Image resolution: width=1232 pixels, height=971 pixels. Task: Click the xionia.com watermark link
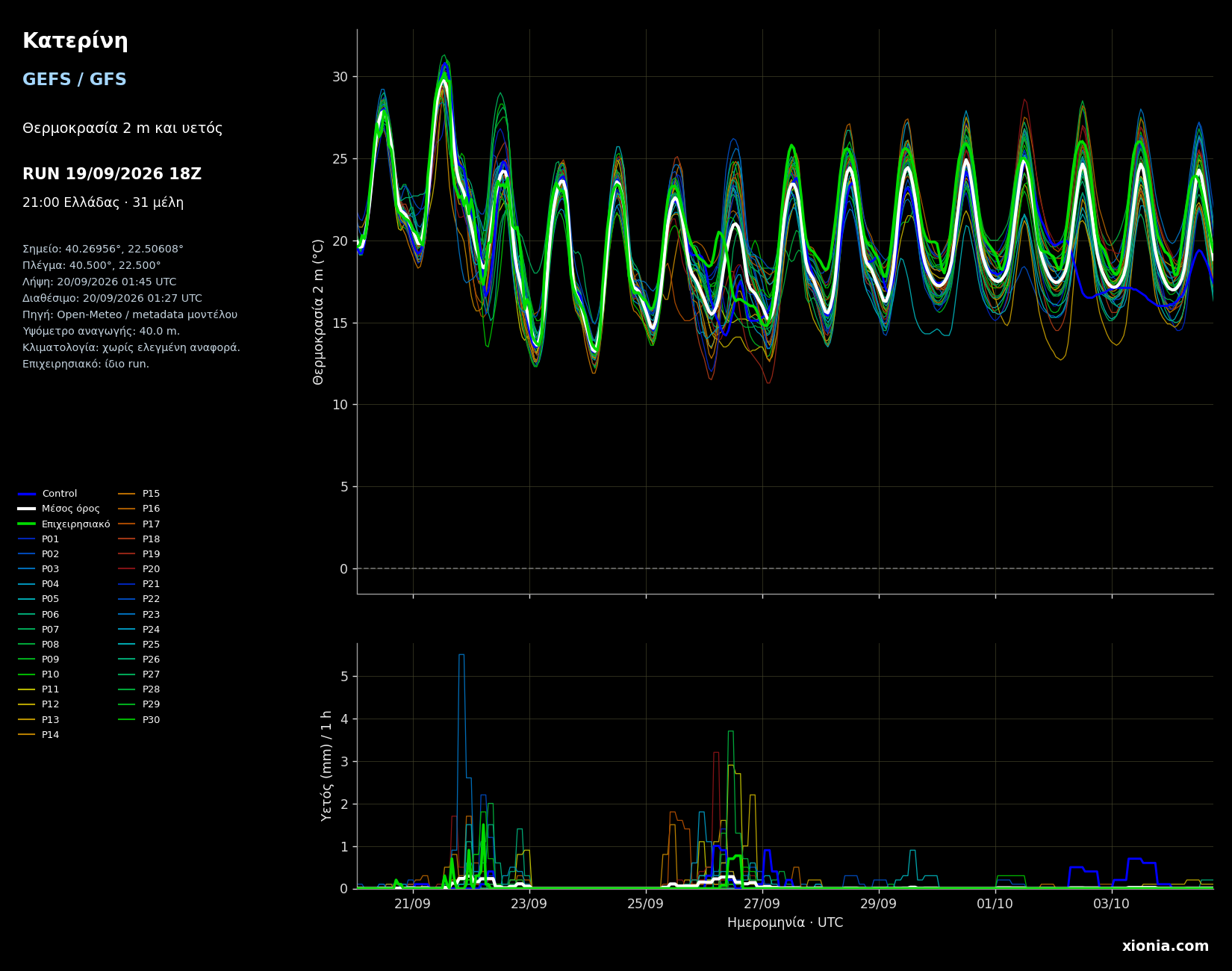tap(1166, 946)
